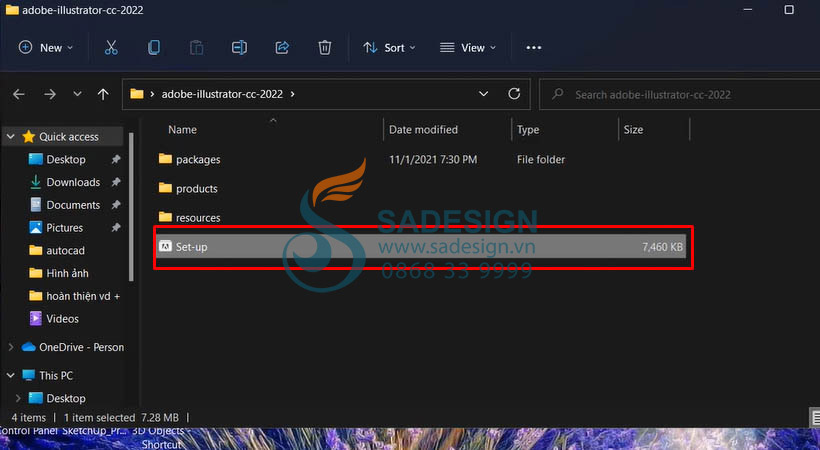The width and height of the screenshot is (820, 450).
Task: Click the Share icon in toolbar
Action: [x=282, y=48]
